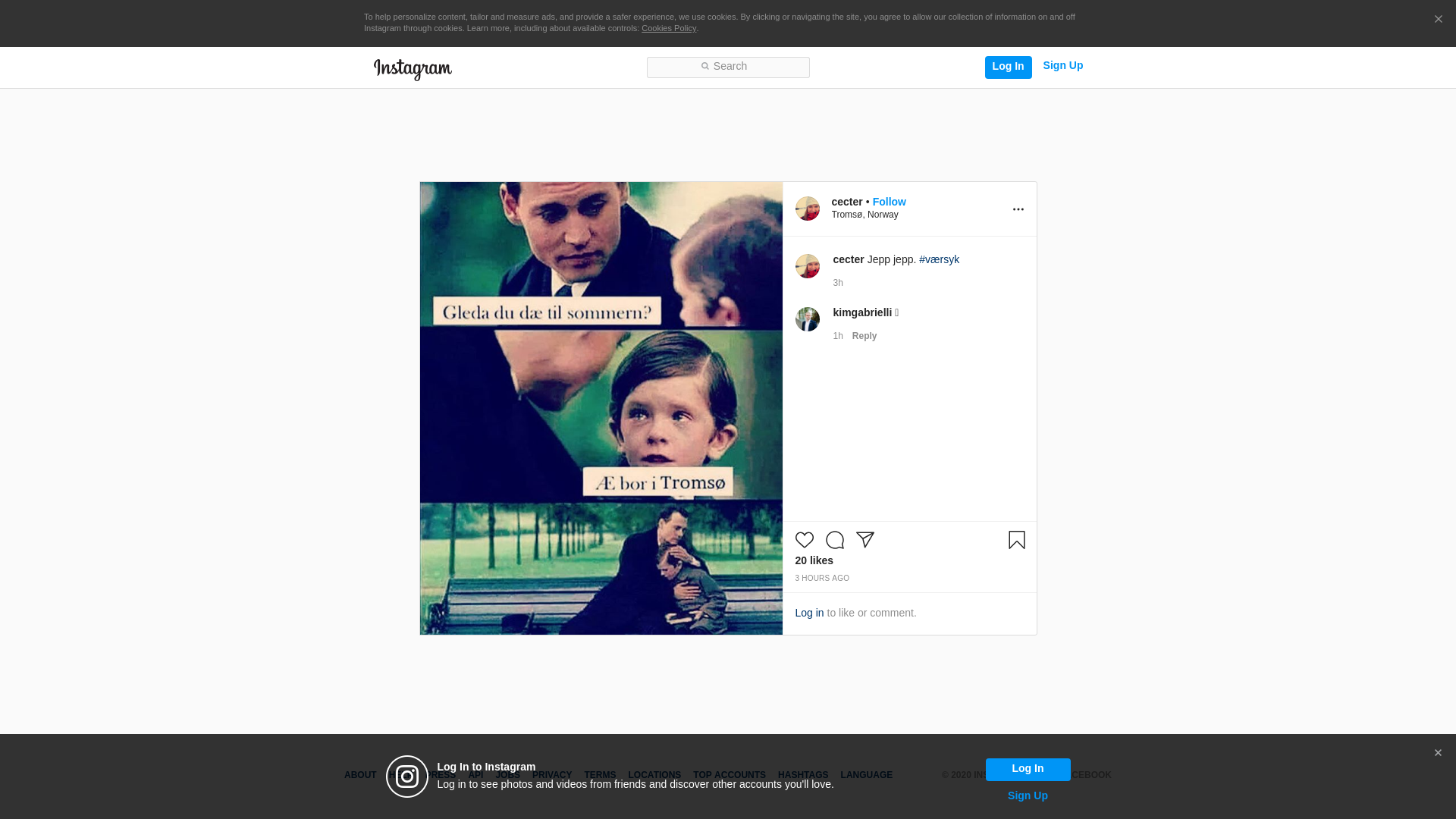Click the heart like icon

804,540
